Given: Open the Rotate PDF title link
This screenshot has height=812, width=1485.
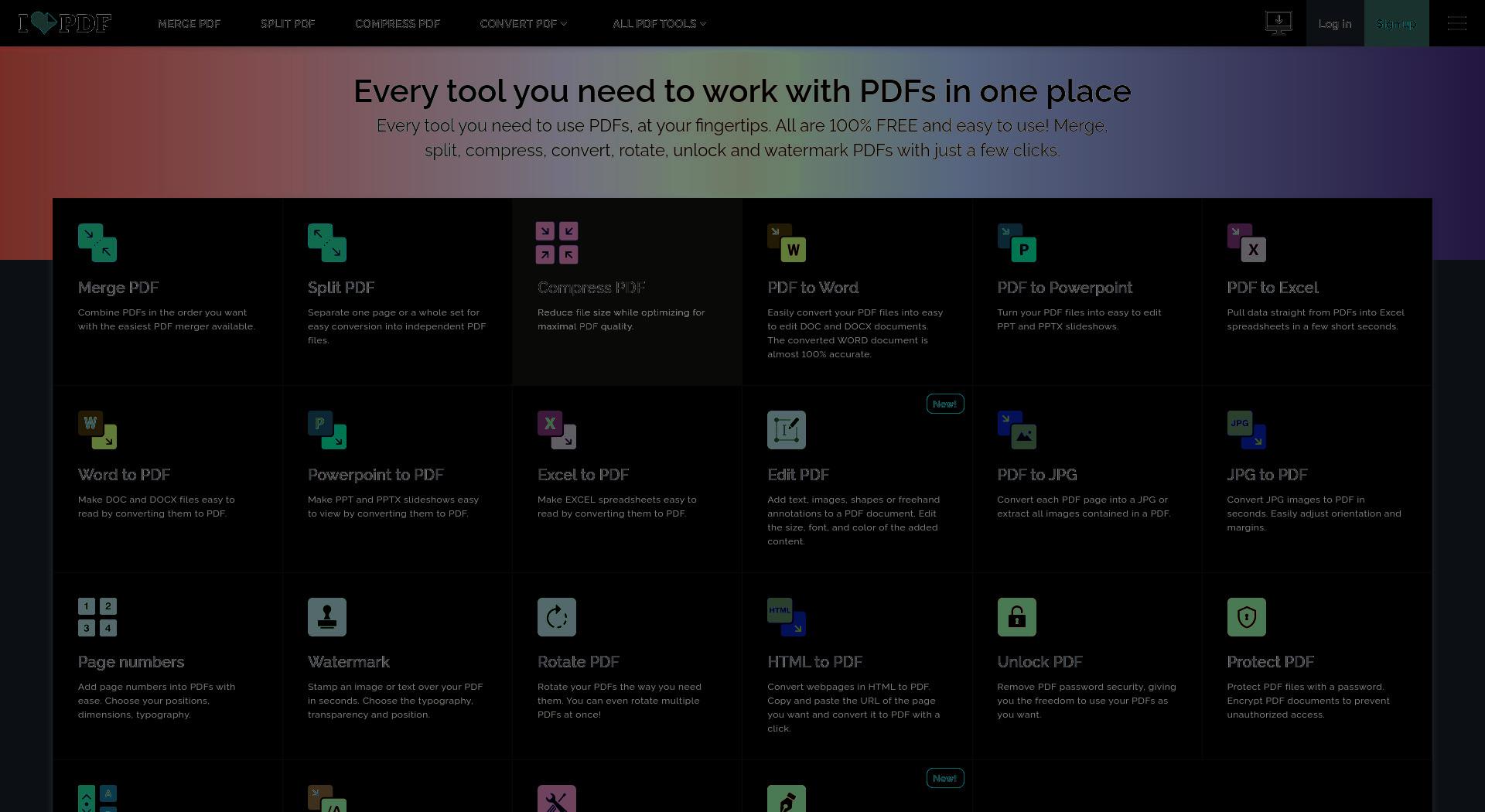Looking at the screenshot, I should coord(579,662).
